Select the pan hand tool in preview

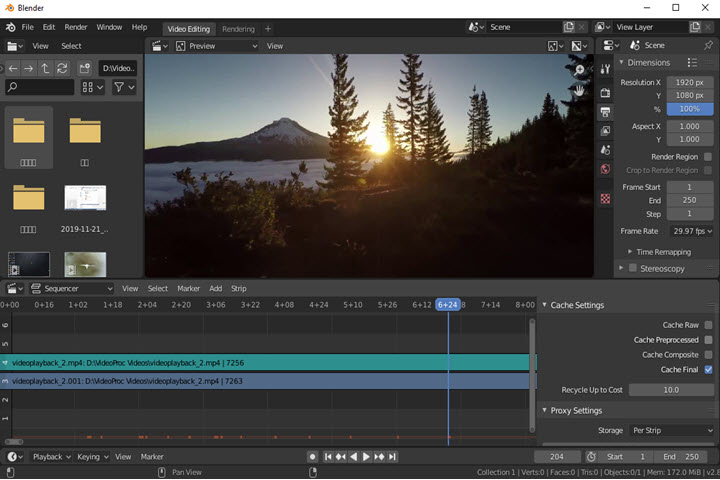(x=579, y=90)
